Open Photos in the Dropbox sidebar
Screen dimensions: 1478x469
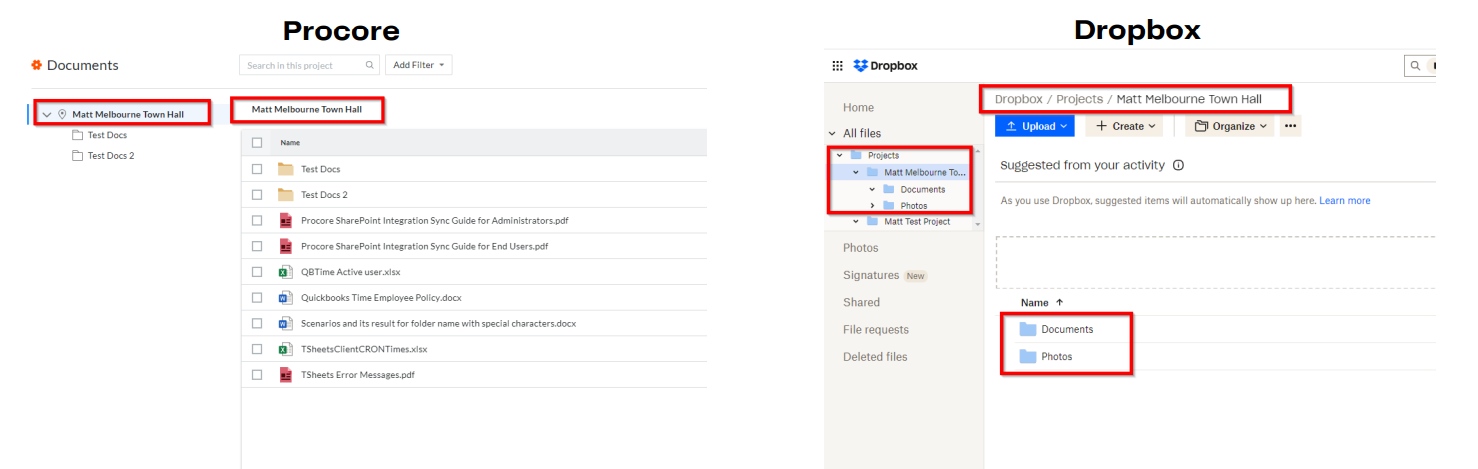click(x=860, y=247)
